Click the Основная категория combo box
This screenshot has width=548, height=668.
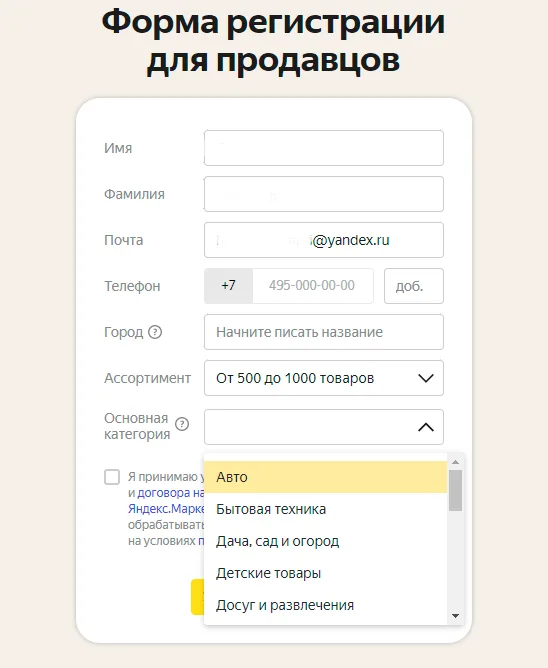(324, 427)
